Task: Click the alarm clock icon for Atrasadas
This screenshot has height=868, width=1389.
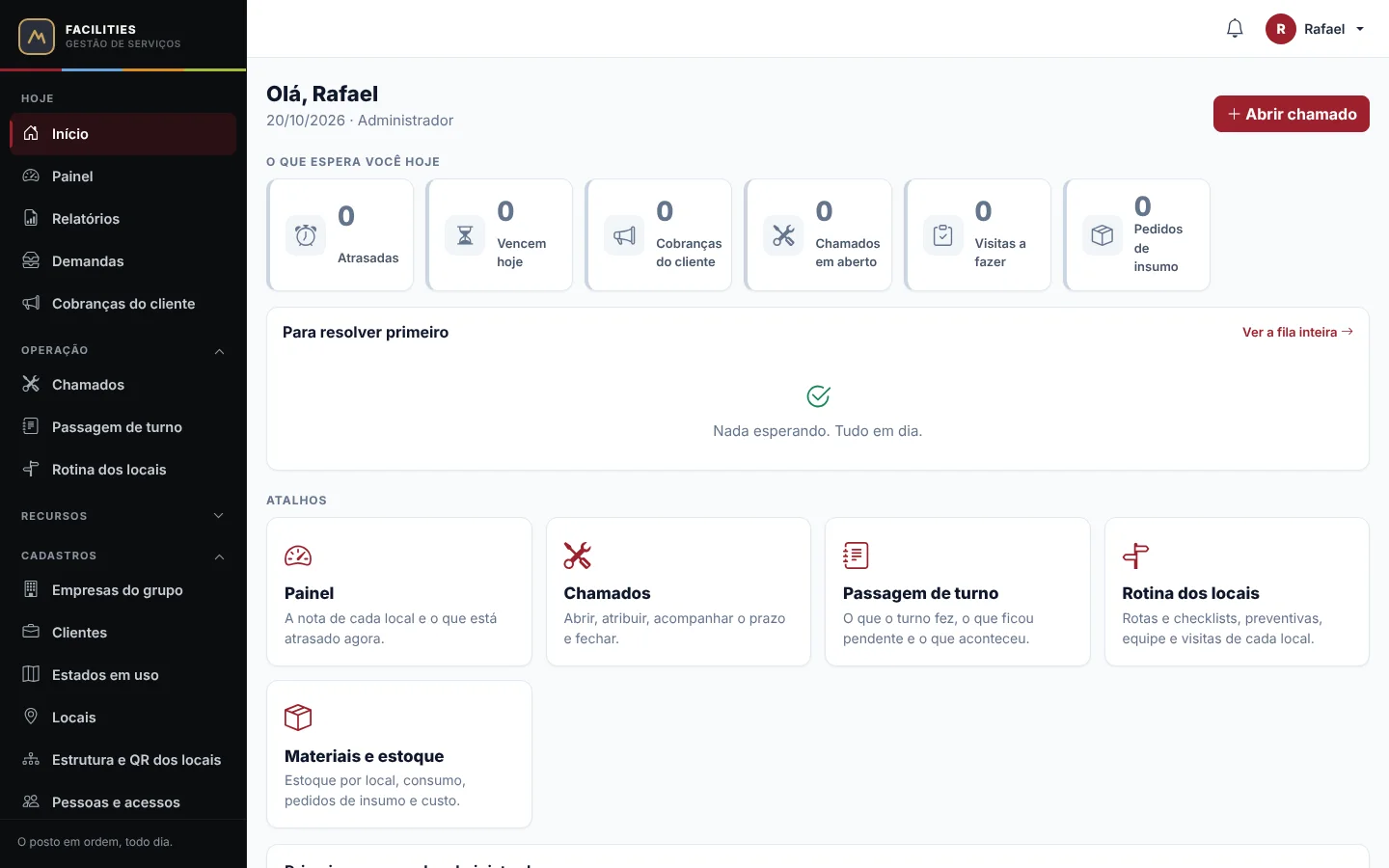Action: [x=306, y=235]
